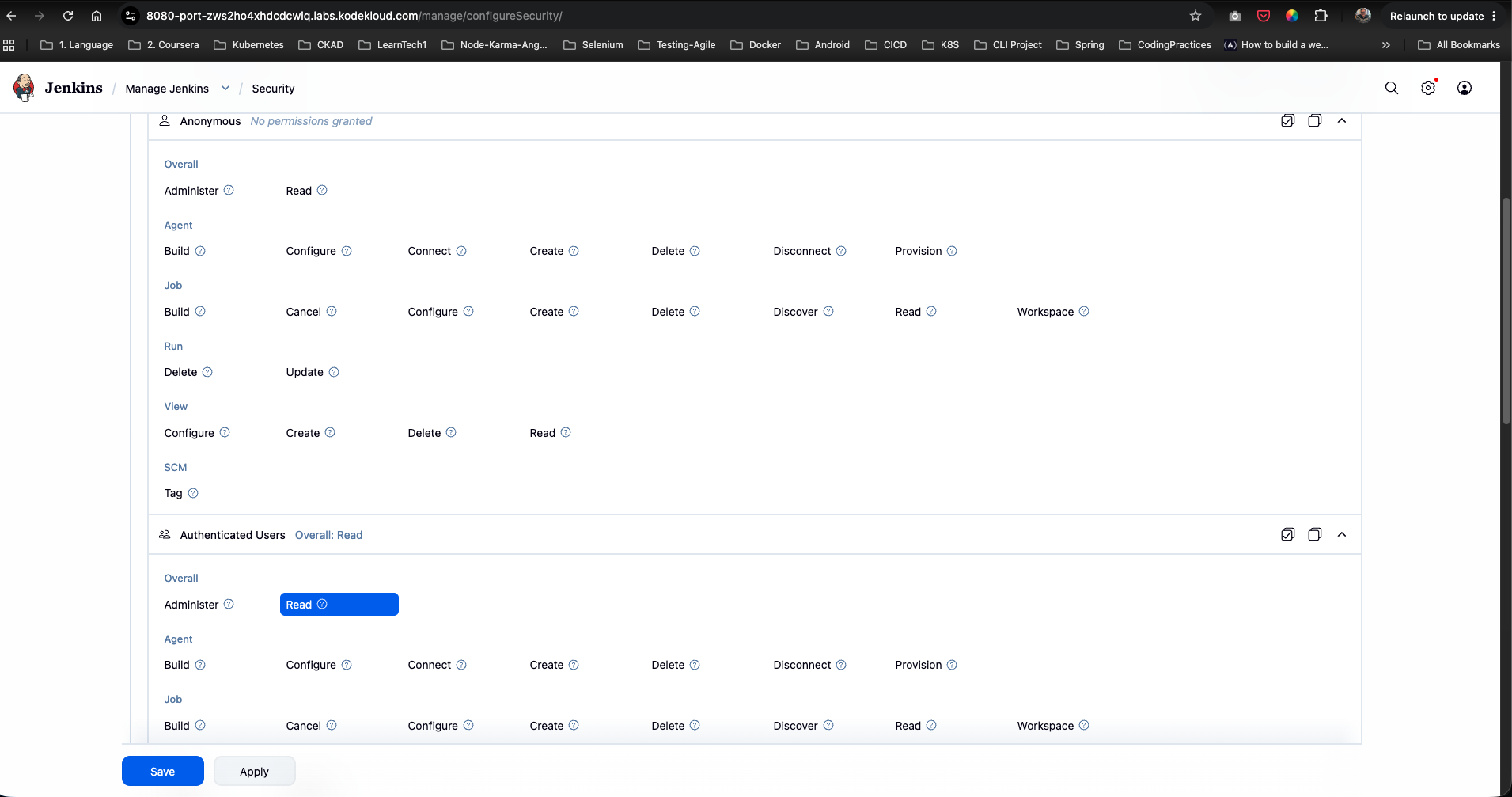This screenshot has width=1512, height=797.
Task: Bookmark this page with the star icon
Action: 1196,16
